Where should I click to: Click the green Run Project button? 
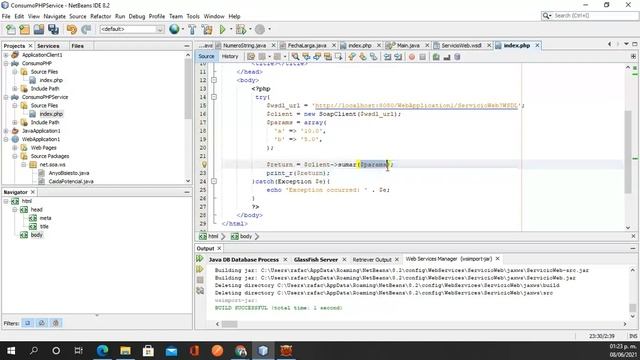222,29
